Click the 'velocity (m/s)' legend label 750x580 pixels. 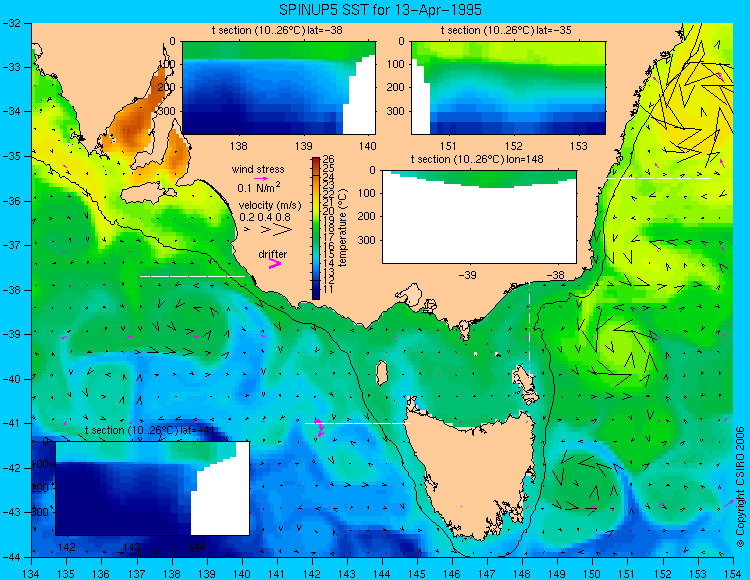point(270,206)
